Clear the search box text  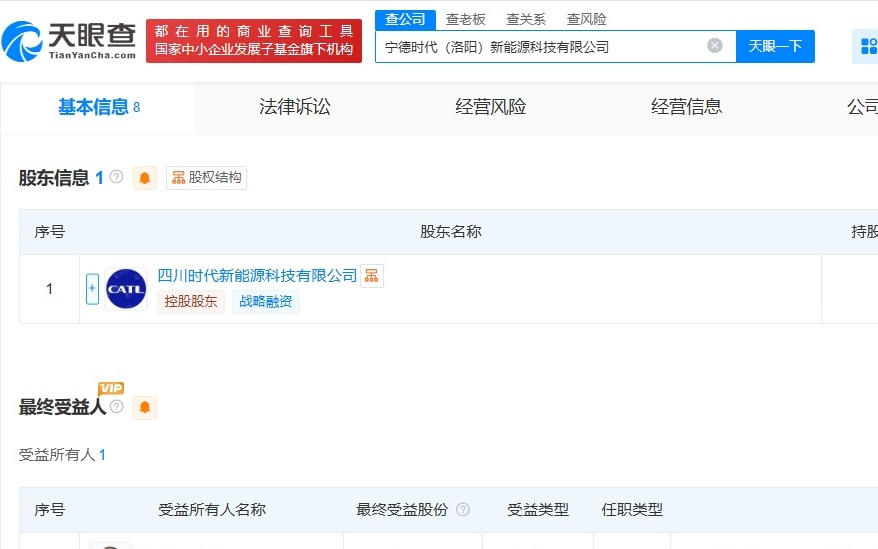point(714,46)
